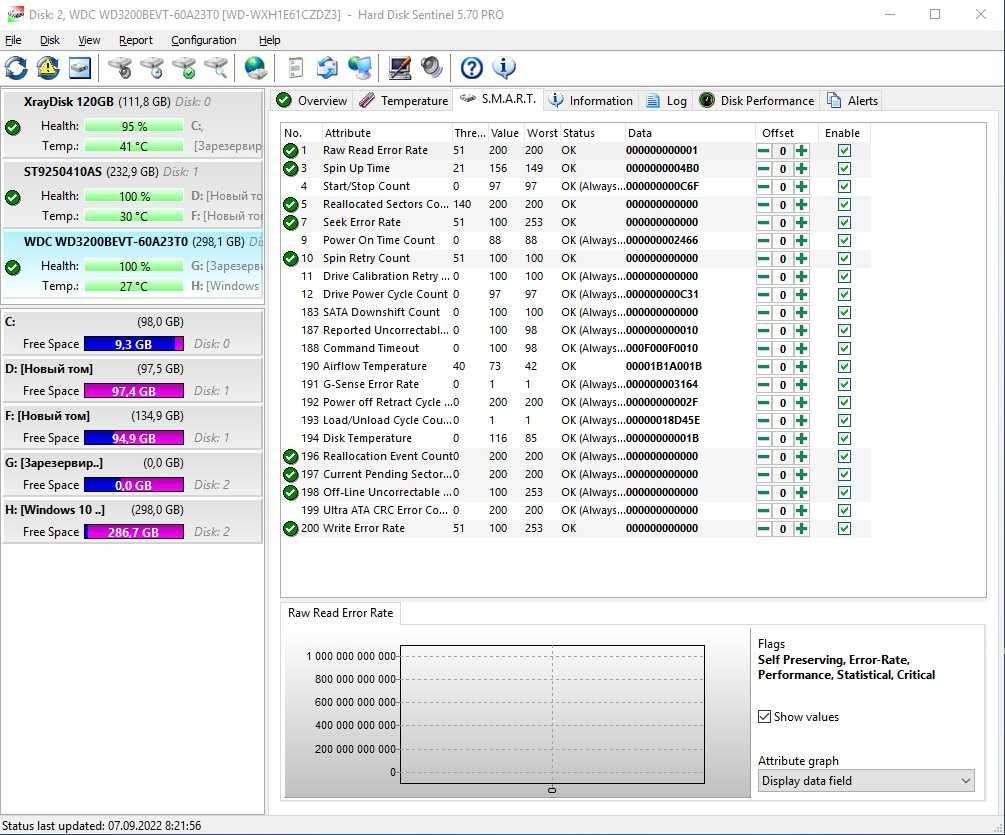Click green status icon of Reallocated Sectors Count
Image resolution: width=1005 pixels, height=835 pixels.
pyautogui.click(x=290, y=204)
